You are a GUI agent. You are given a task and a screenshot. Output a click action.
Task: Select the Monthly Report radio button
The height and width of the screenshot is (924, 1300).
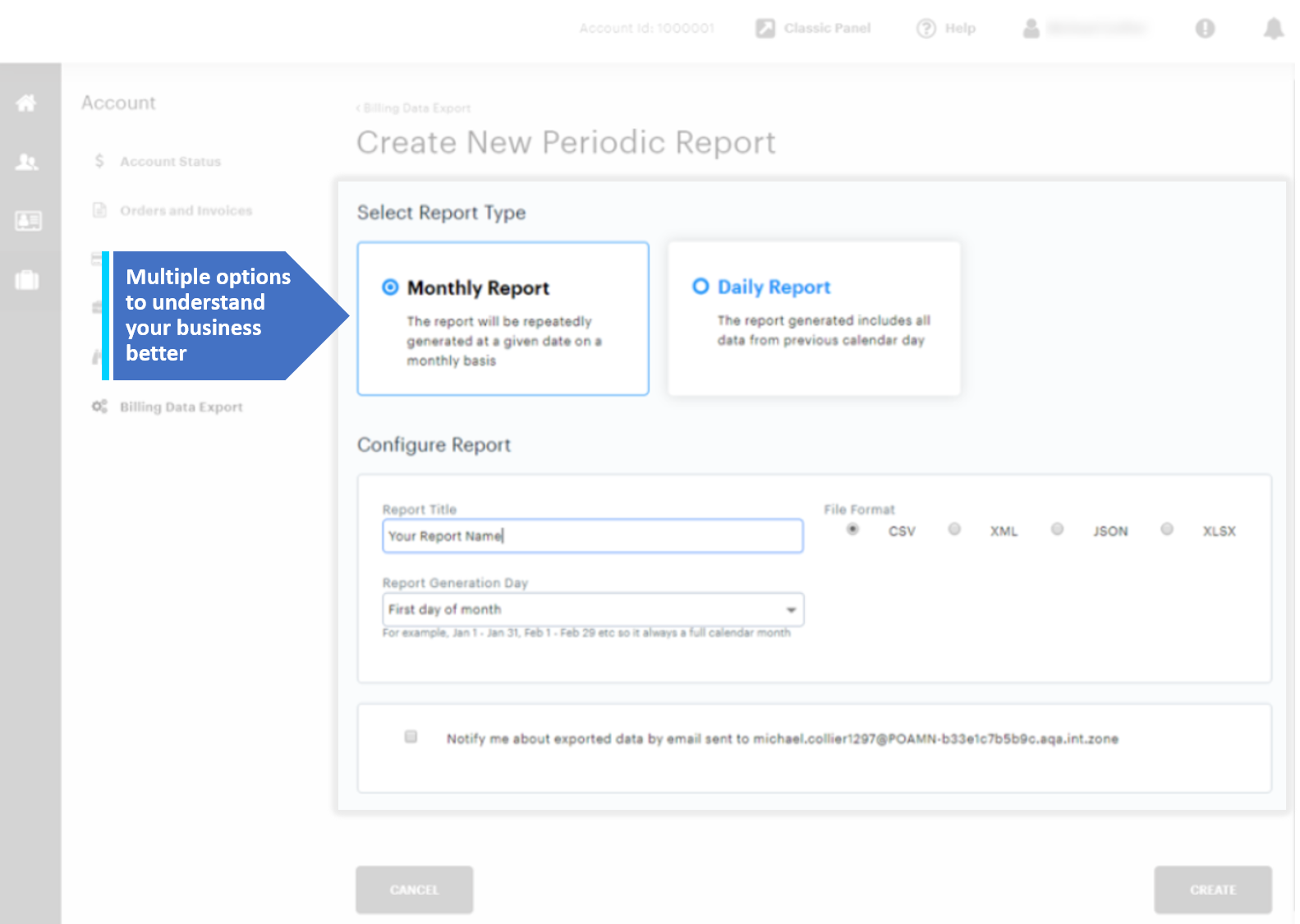(x=391, y=287)
